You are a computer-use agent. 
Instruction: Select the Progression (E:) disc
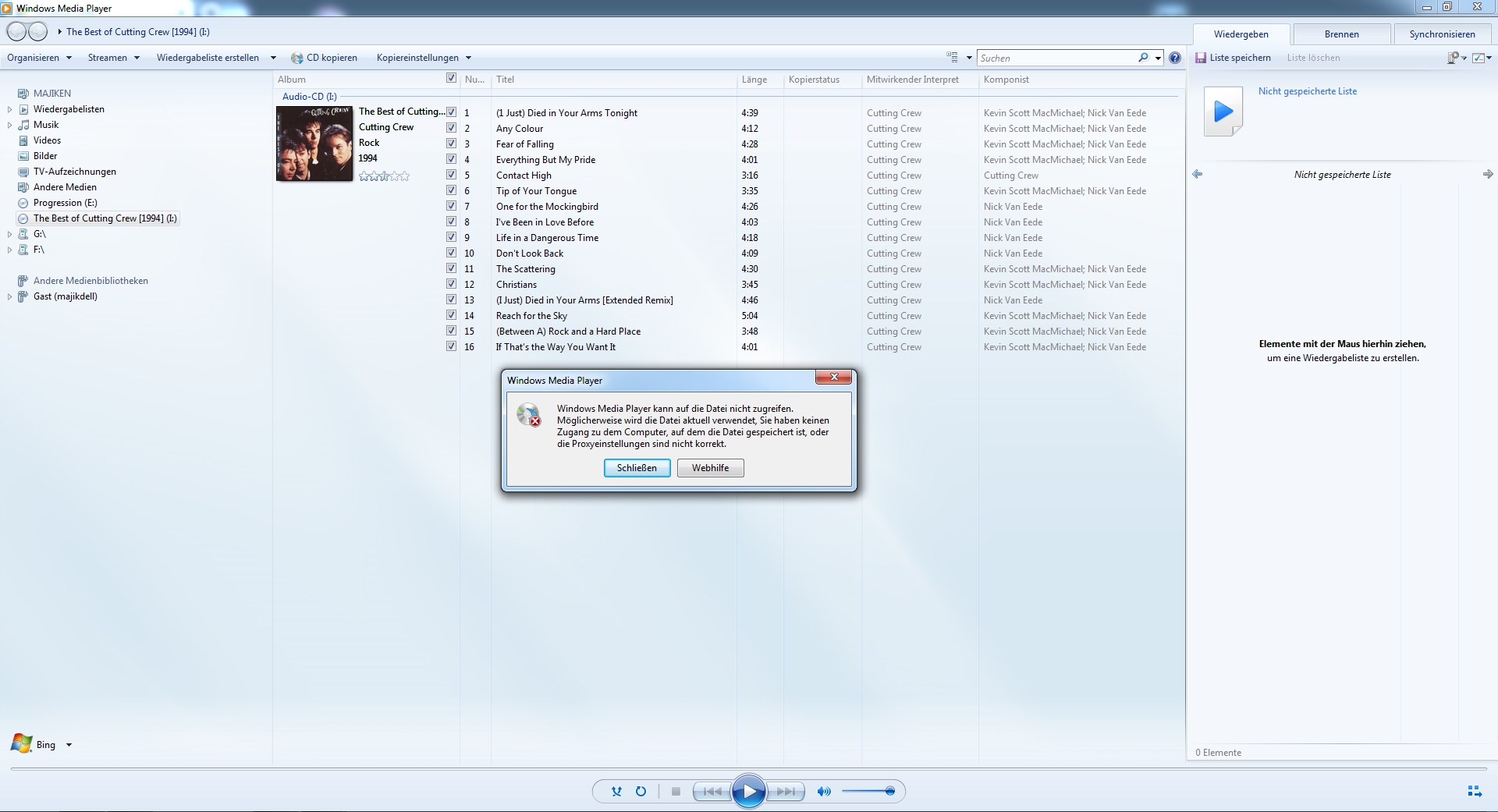coord(65,203)
